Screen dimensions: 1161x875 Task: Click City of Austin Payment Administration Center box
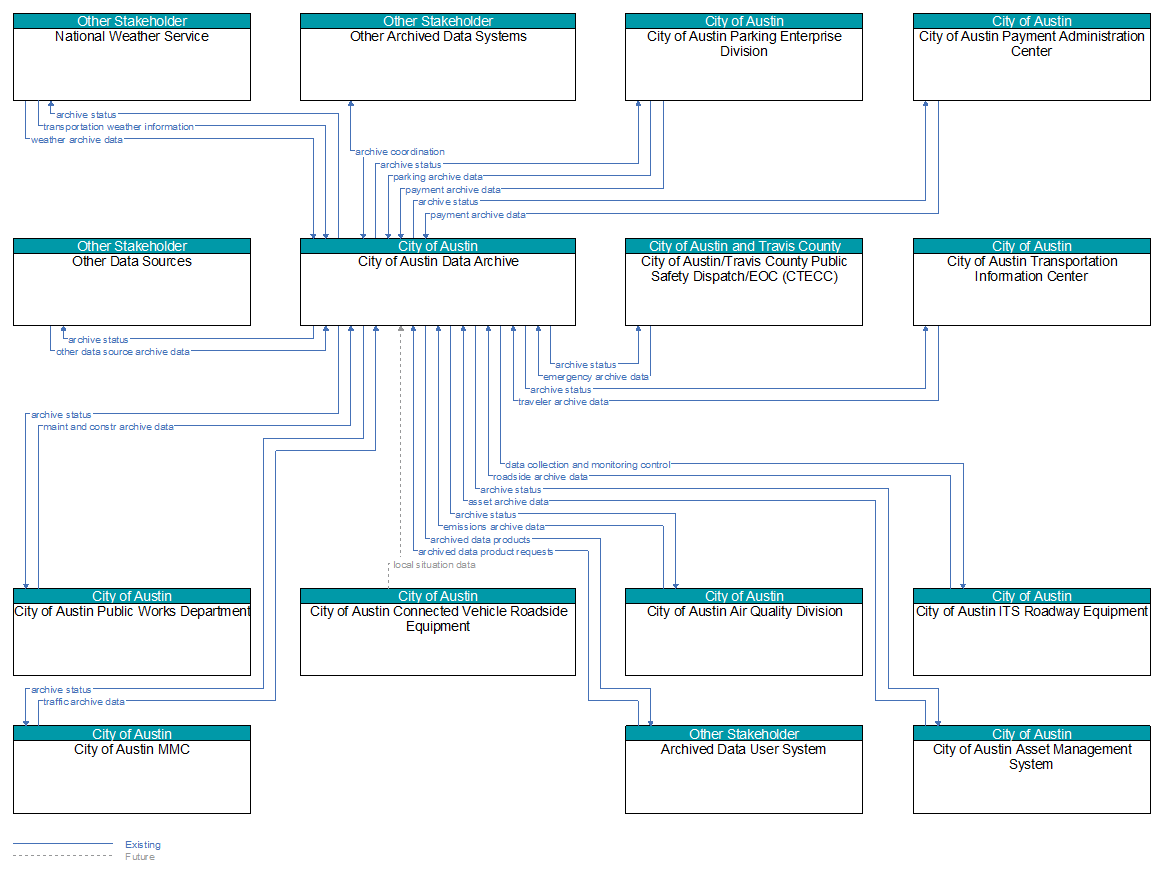click(x=1031, y=57)
